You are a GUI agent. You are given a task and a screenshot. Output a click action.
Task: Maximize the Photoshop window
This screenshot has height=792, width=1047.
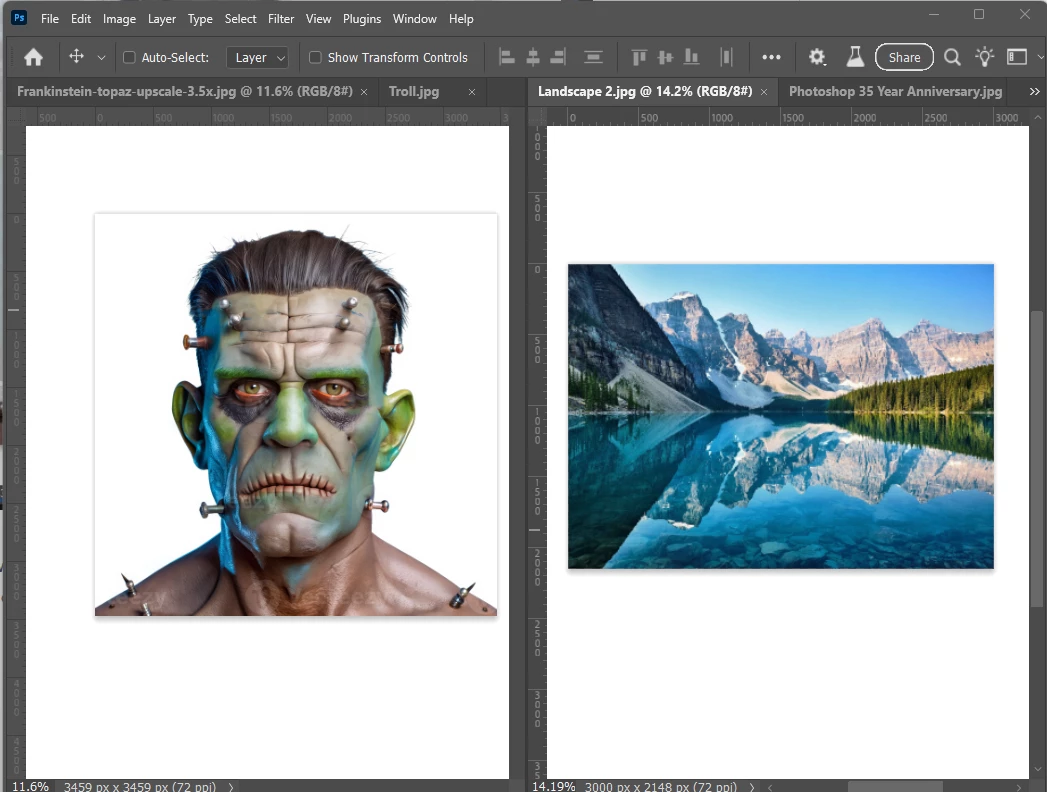tap(979, 14)
